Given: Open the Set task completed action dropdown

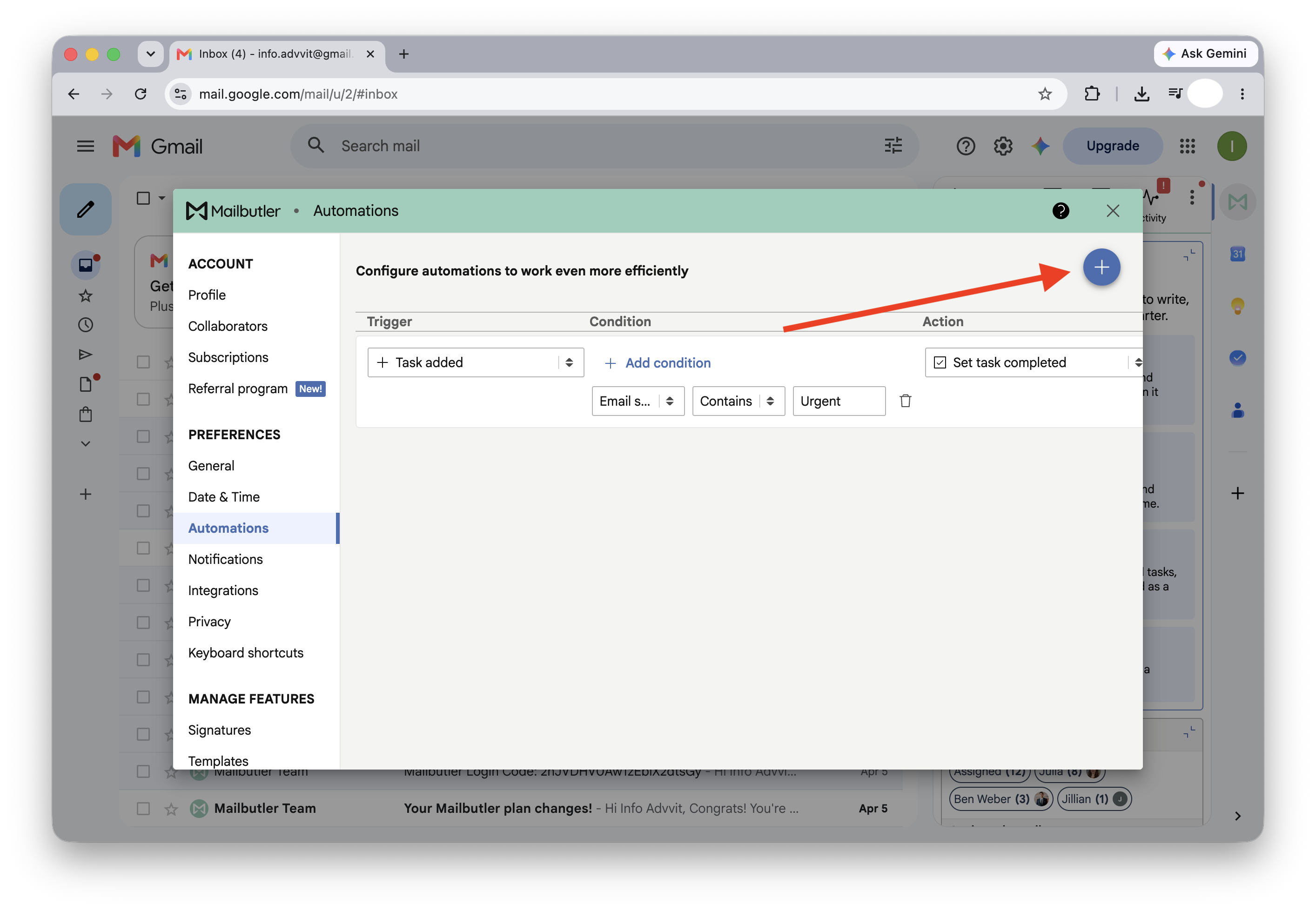Looking at the screenshot, I should pyautogui.click(x=1034, y=362).
